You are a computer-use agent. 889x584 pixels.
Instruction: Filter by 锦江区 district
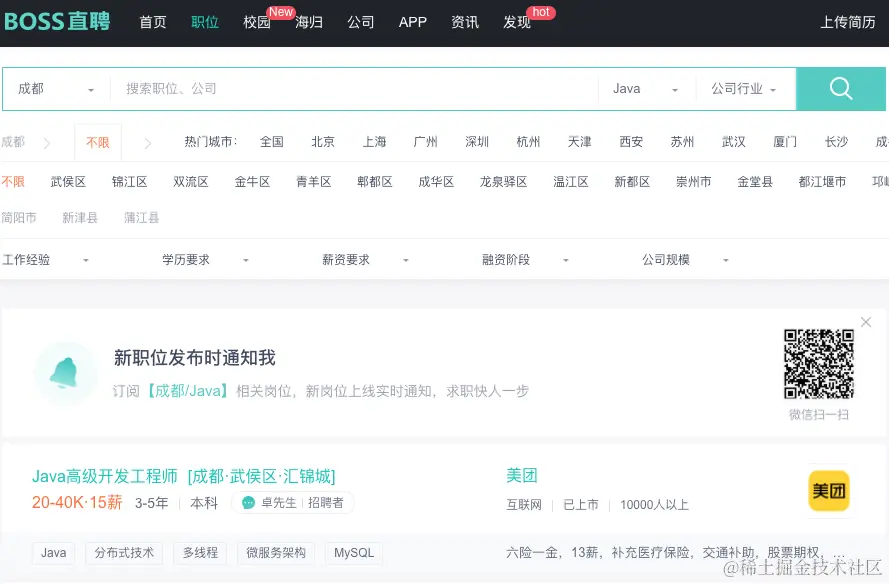[x=129, y=181]
